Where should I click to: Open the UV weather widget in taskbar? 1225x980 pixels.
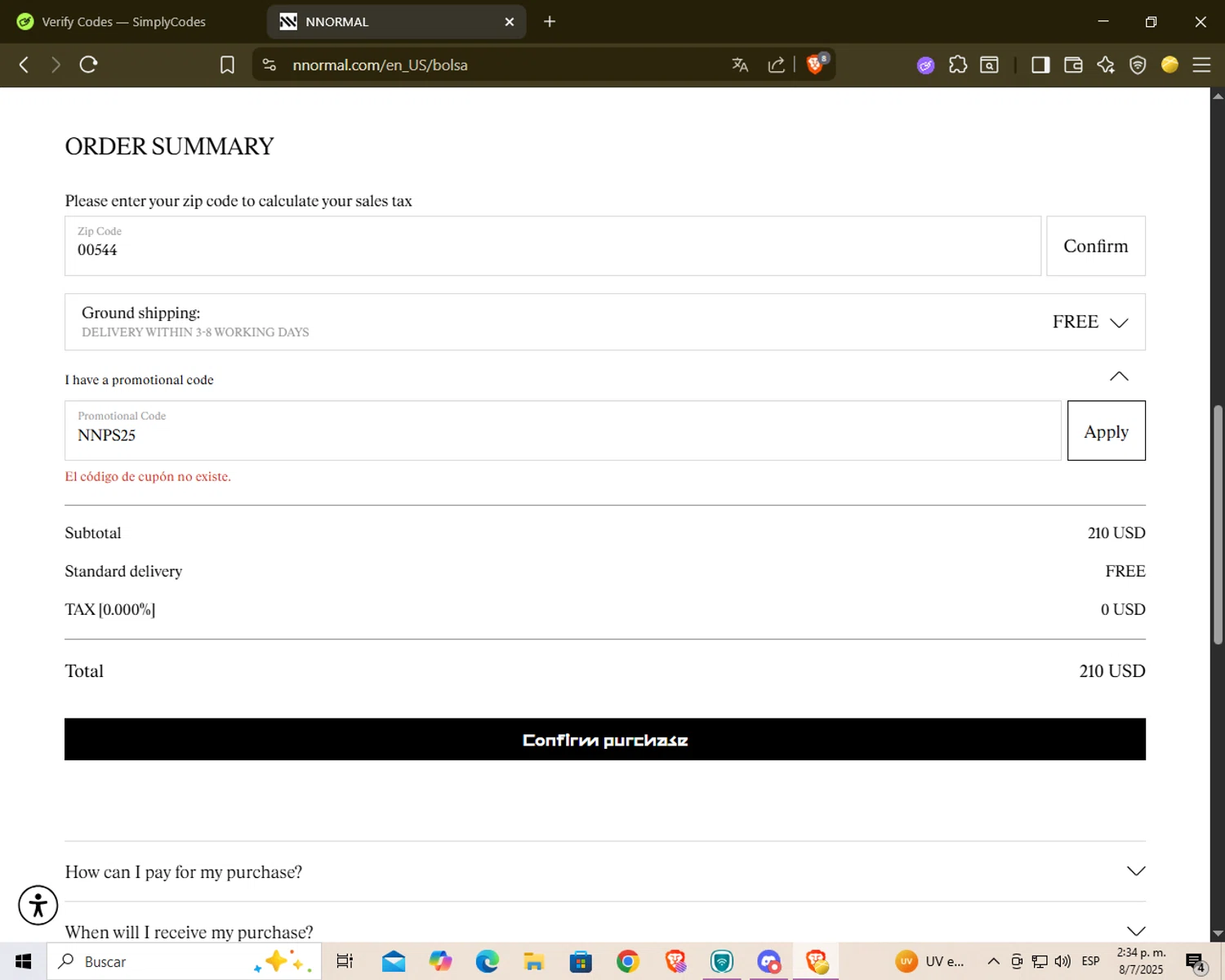coord(930,961)
